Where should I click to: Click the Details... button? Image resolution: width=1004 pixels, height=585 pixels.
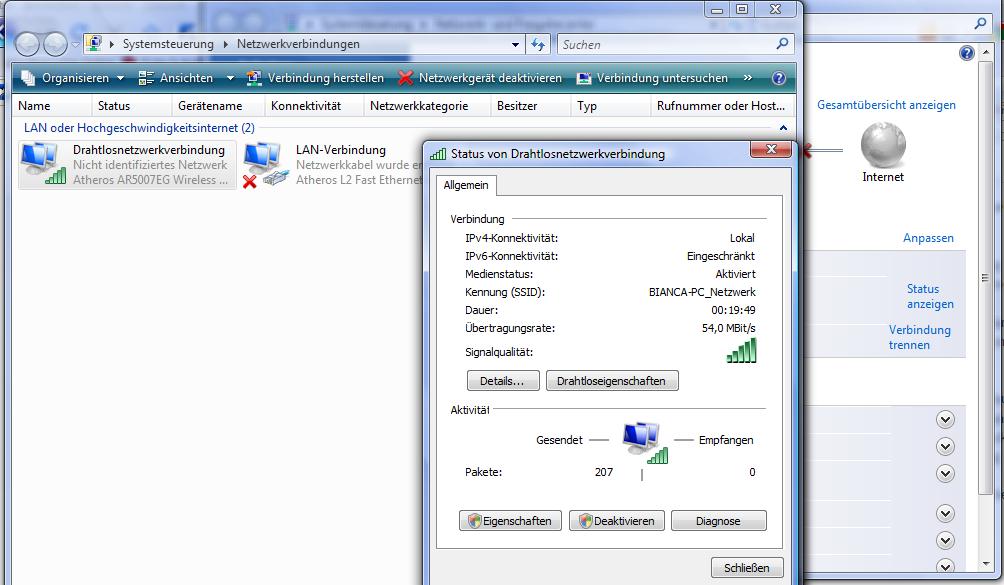coord(502,381)
